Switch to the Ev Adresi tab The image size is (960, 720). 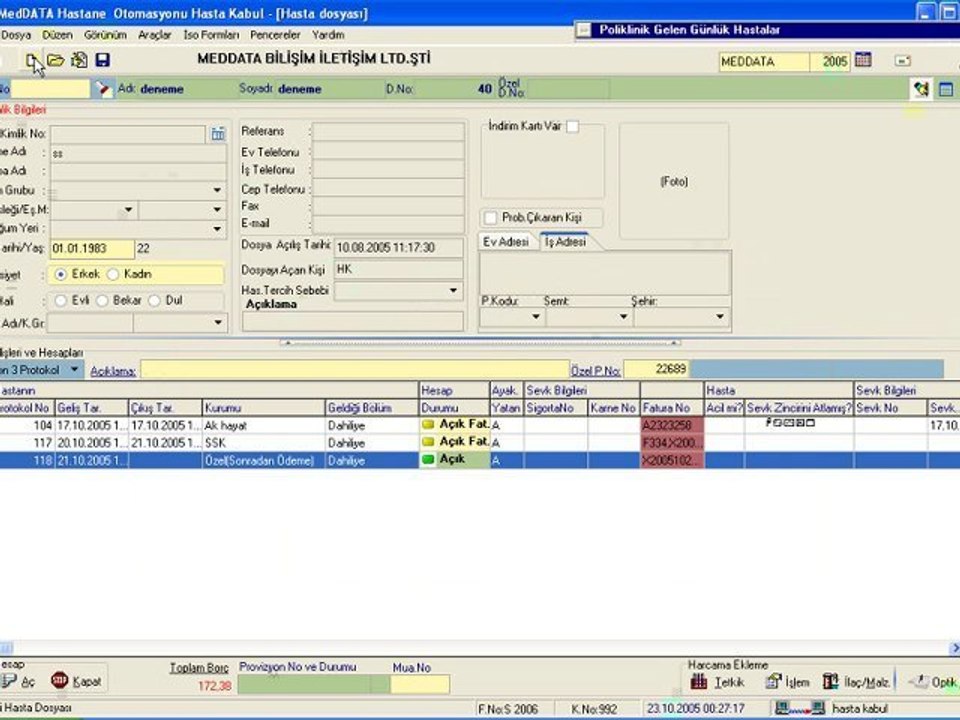(506, 242)
